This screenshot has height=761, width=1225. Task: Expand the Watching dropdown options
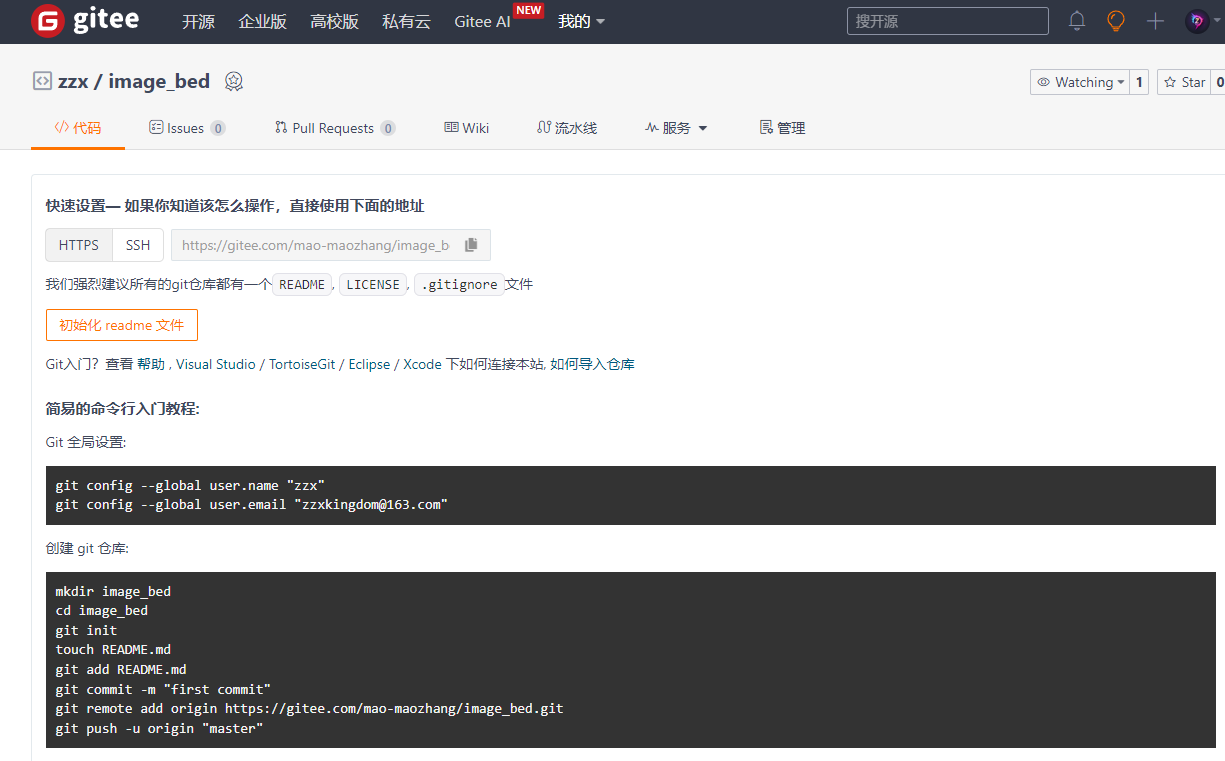click(x=1121, y=81)
